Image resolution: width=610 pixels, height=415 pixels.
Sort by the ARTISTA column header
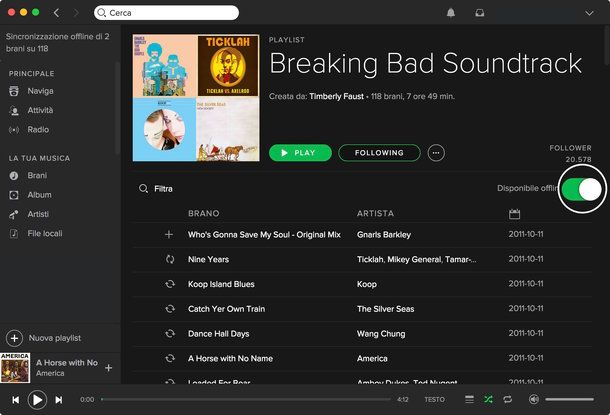tap(375, 214)
